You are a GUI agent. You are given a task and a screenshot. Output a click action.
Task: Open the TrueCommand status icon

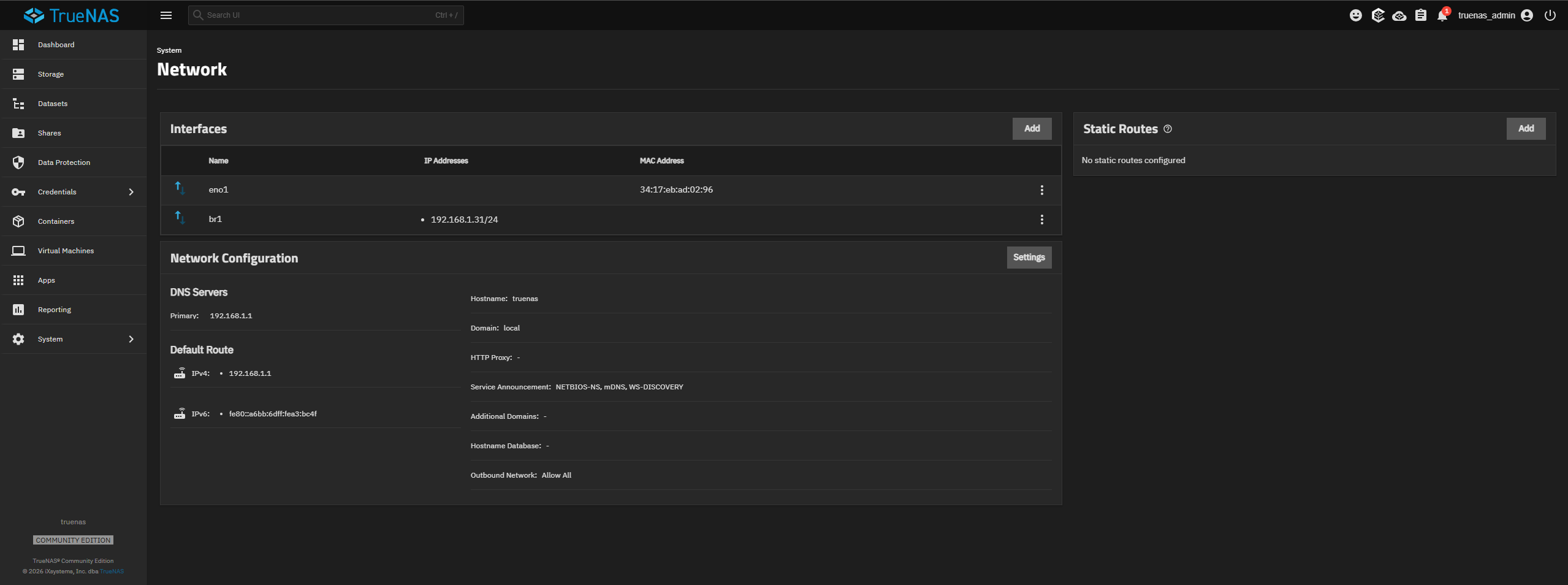click(1378, 15)
